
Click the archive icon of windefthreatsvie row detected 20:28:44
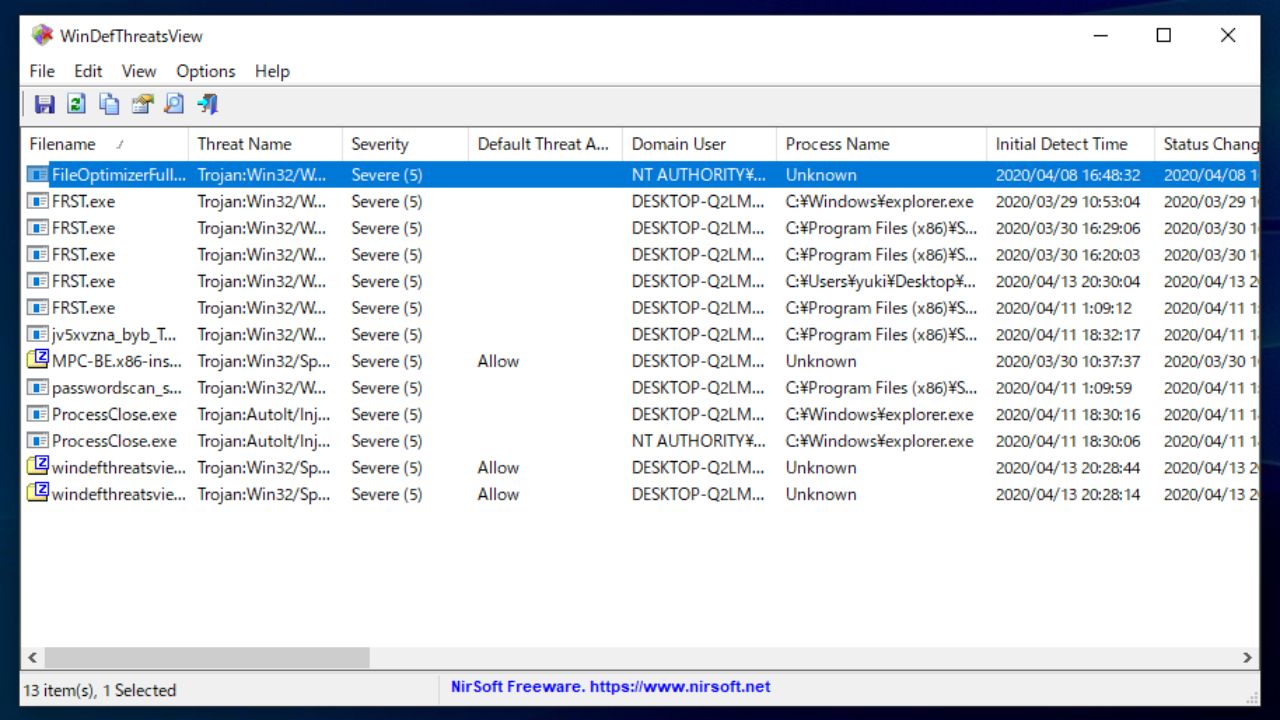(x=37, y=466)
